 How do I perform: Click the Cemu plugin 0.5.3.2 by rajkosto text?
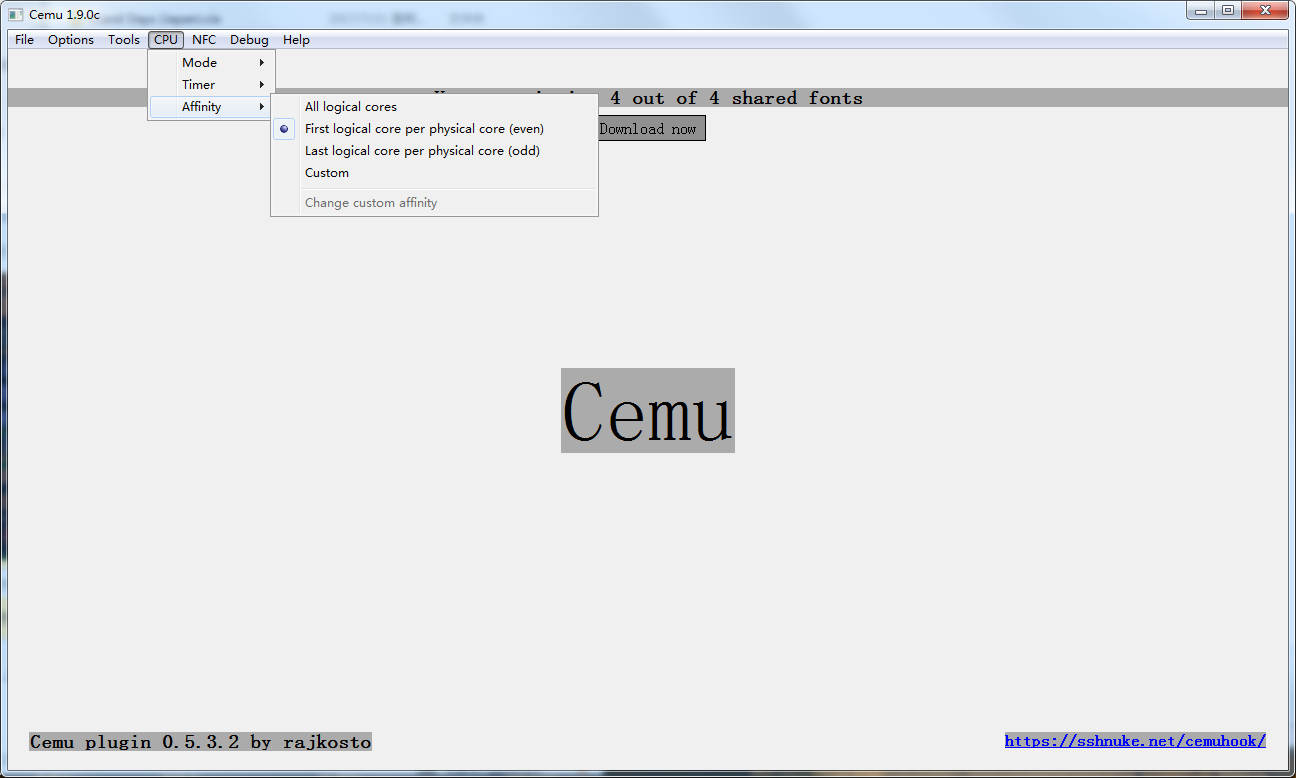[200, 742]
